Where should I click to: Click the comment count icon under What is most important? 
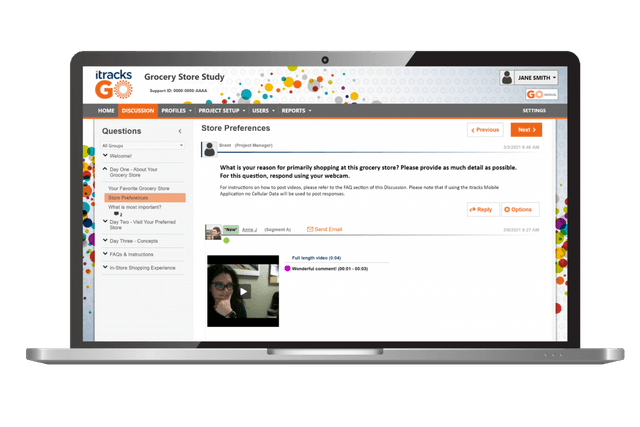117,214
